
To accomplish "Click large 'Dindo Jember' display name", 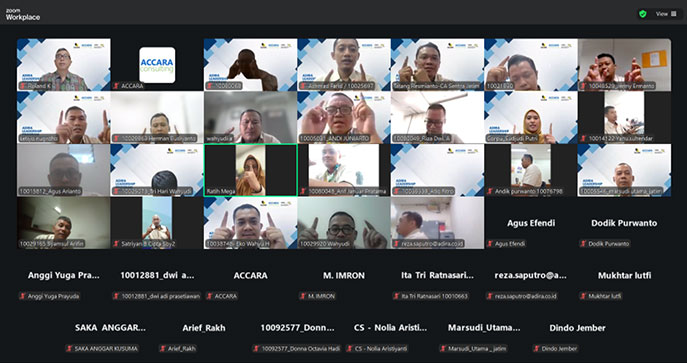I will 577,328.
